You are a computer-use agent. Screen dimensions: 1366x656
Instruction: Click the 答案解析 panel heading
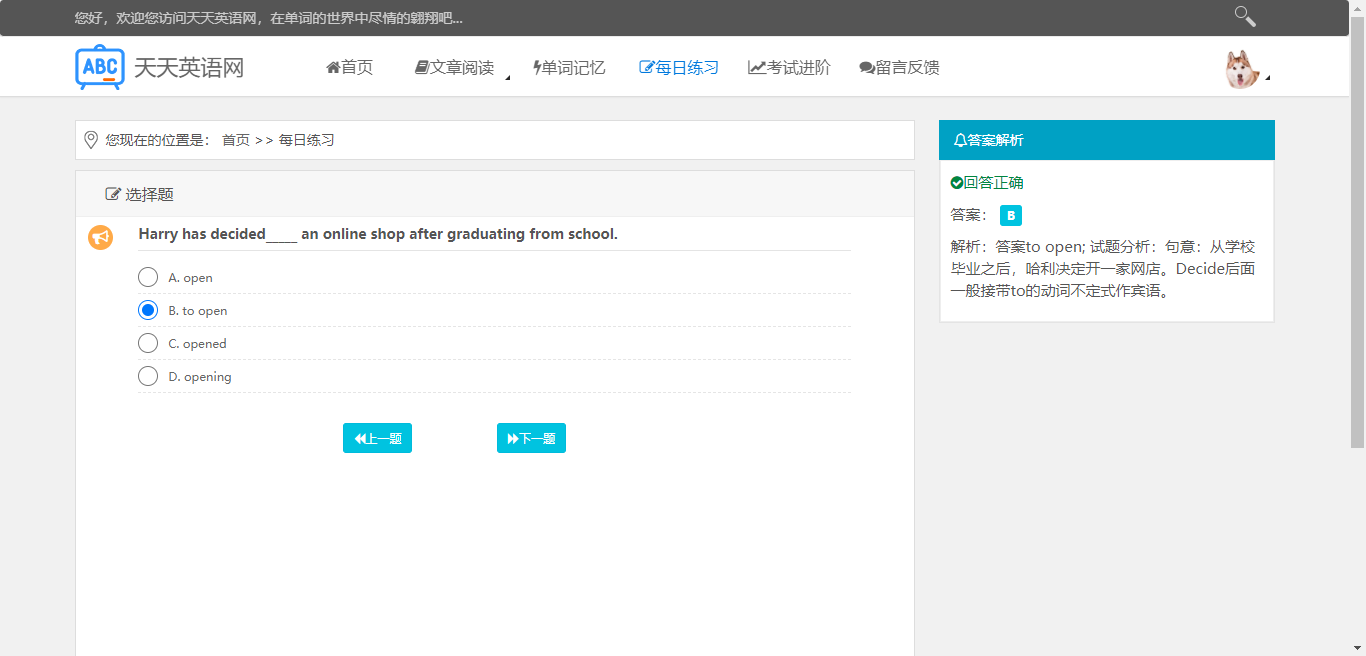(996, 140)
